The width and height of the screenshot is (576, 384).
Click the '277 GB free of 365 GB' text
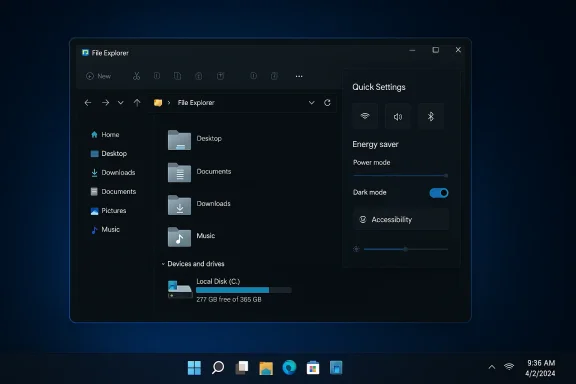pyautogui.click(x=229, y=299)
